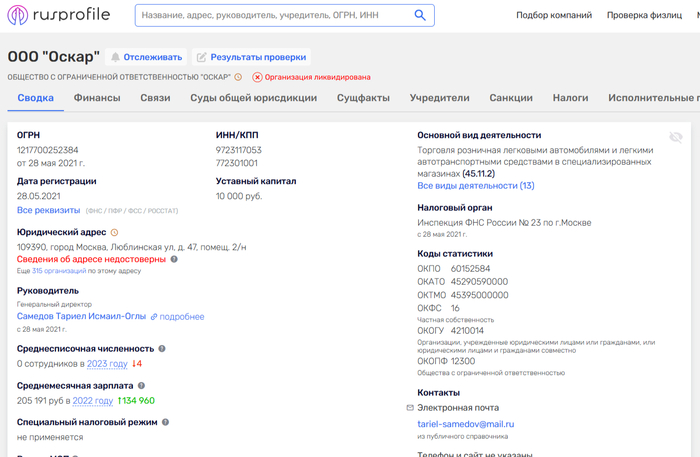
Task: Click the rusprofile logo icon
Action: pyautogui.click(x=17, y=15)
